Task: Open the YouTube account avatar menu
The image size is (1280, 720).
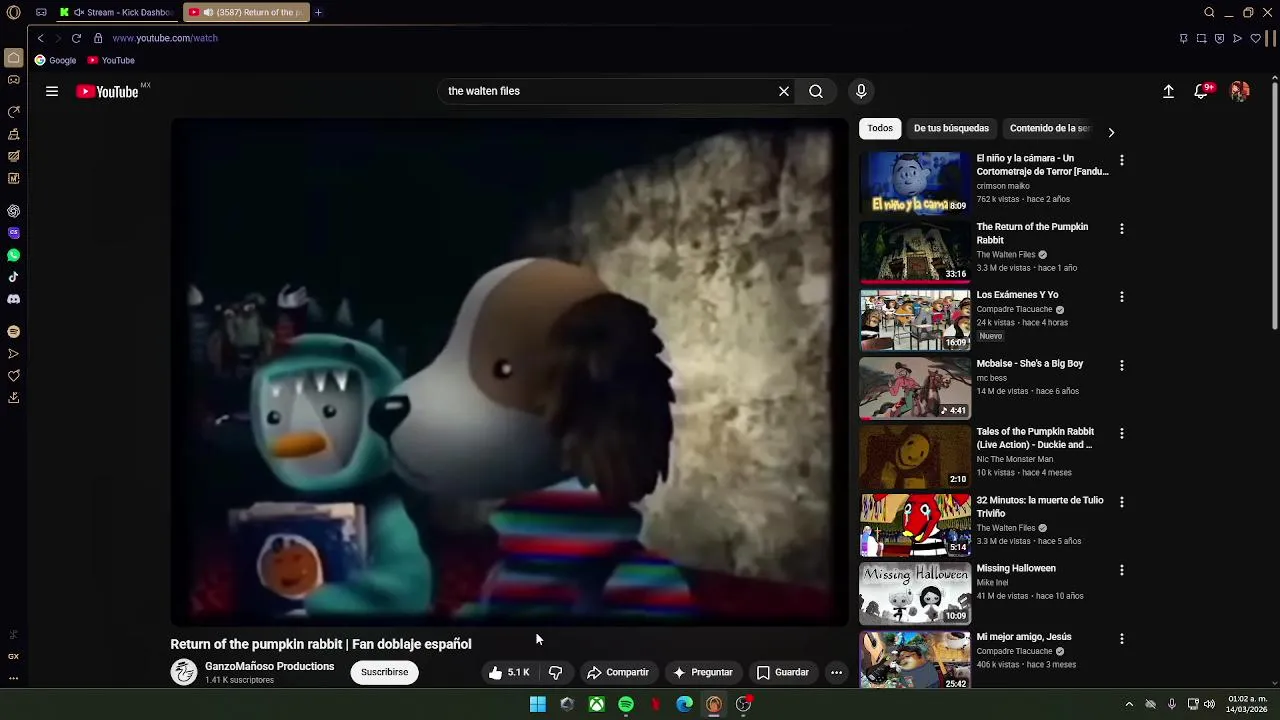Action: click(1240, 91)
